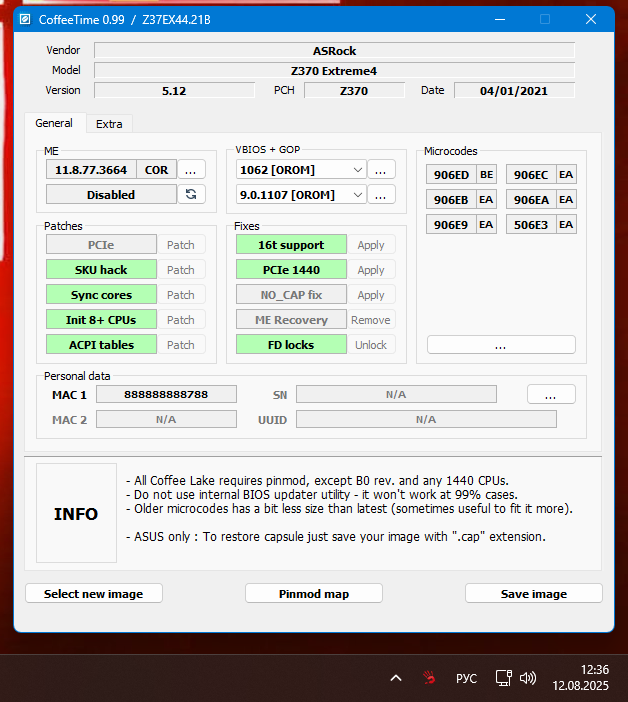
Task: Click the Model Z370 Extreme4 field
Action: coord(334,71)
